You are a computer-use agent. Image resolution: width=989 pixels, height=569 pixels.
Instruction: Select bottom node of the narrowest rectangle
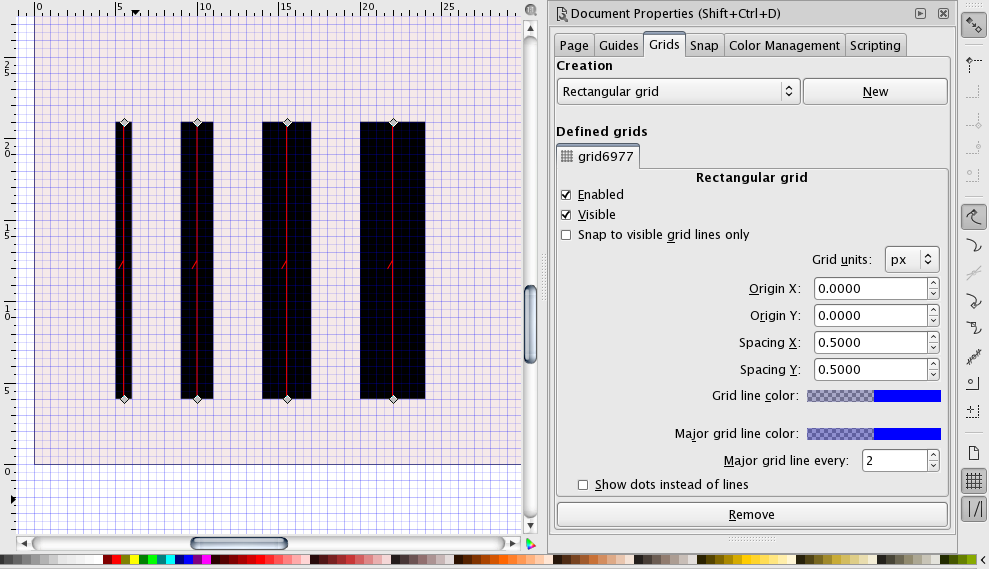124,399
